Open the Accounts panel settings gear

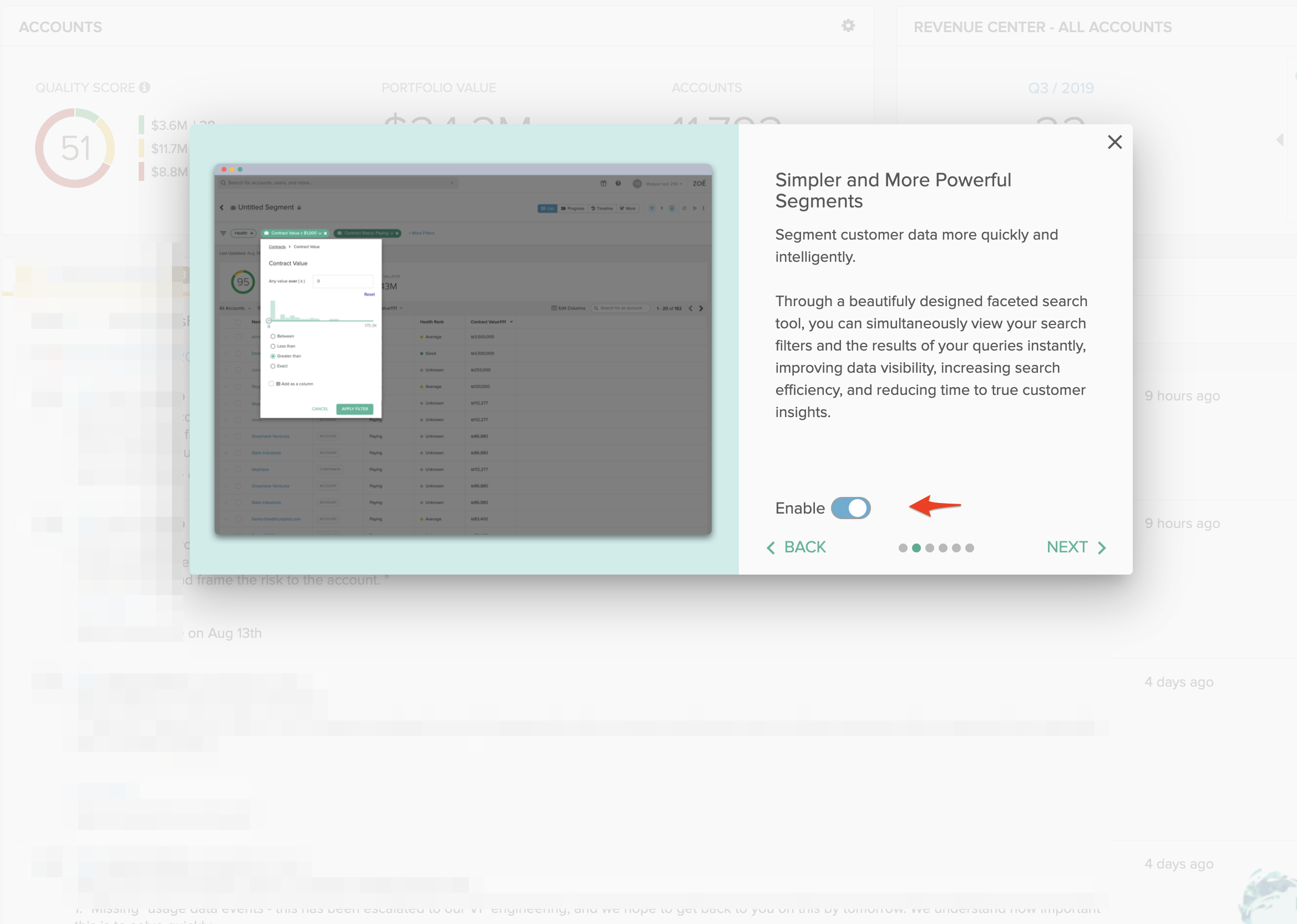(x=848, y=26)
